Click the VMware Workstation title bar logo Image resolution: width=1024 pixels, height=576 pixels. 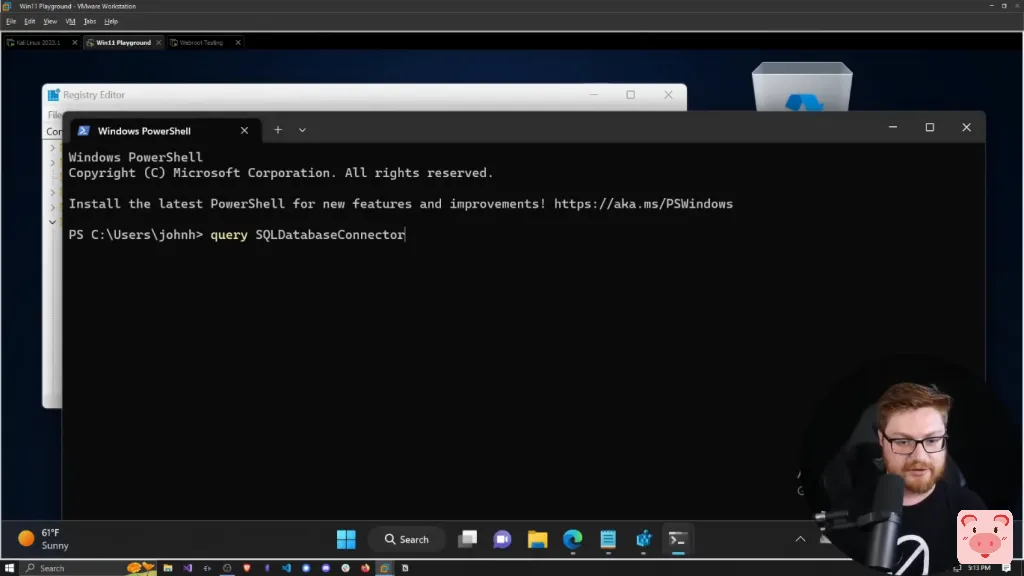coord(7,6)
